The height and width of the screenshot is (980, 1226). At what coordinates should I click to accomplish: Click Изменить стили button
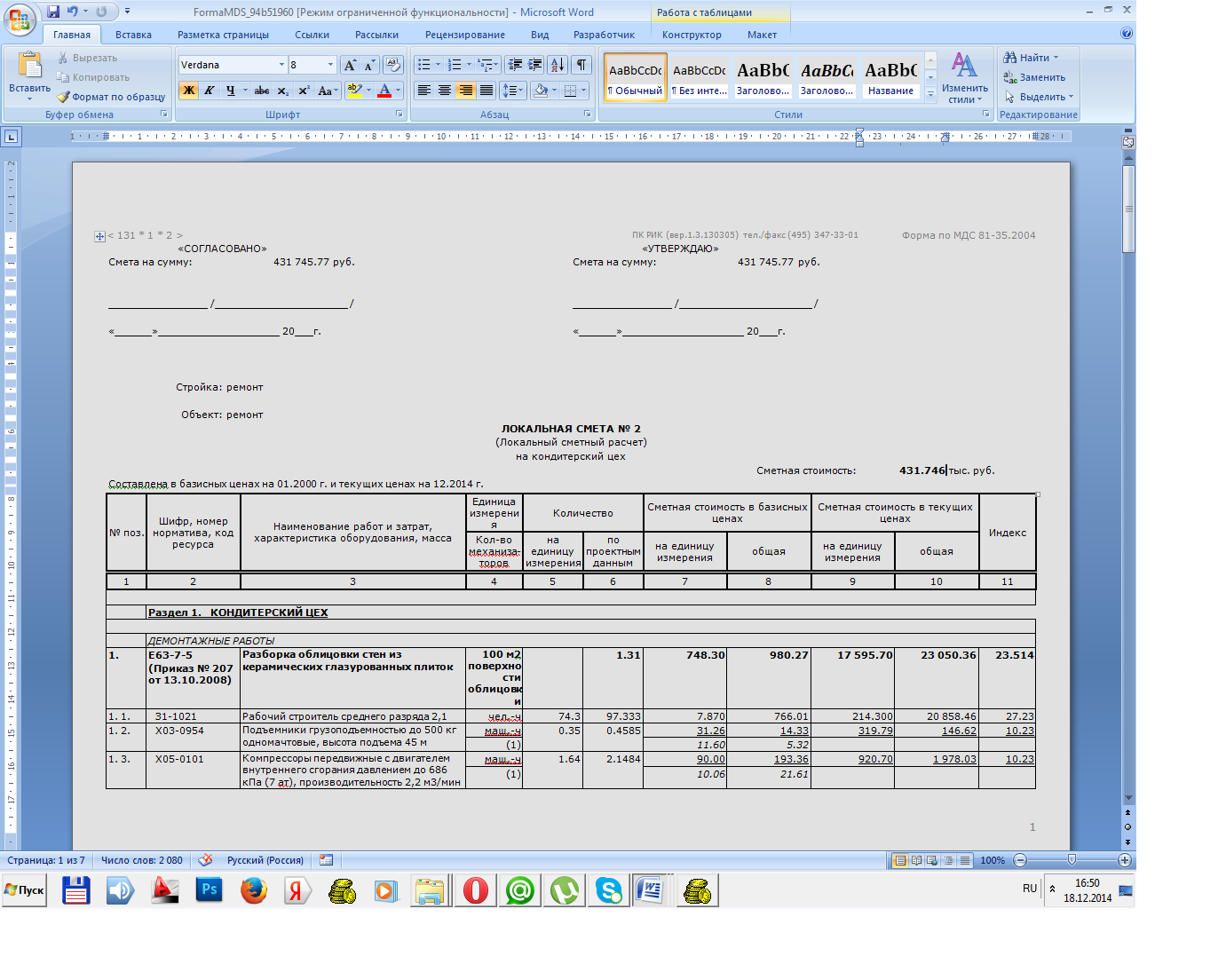click(x=965, y=78)
